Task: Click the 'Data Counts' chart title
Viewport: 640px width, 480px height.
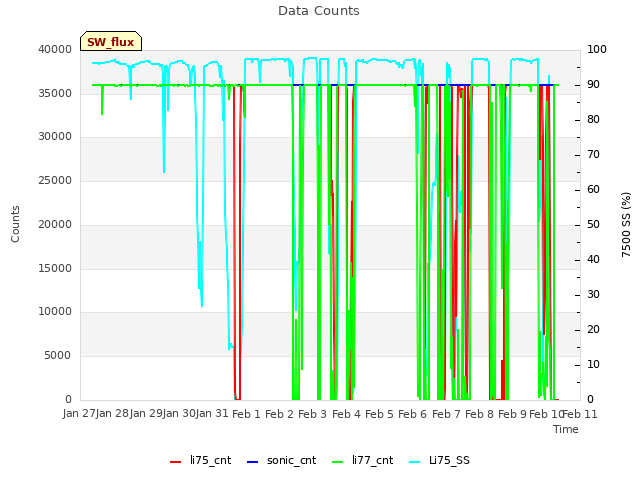Action: 319,11
